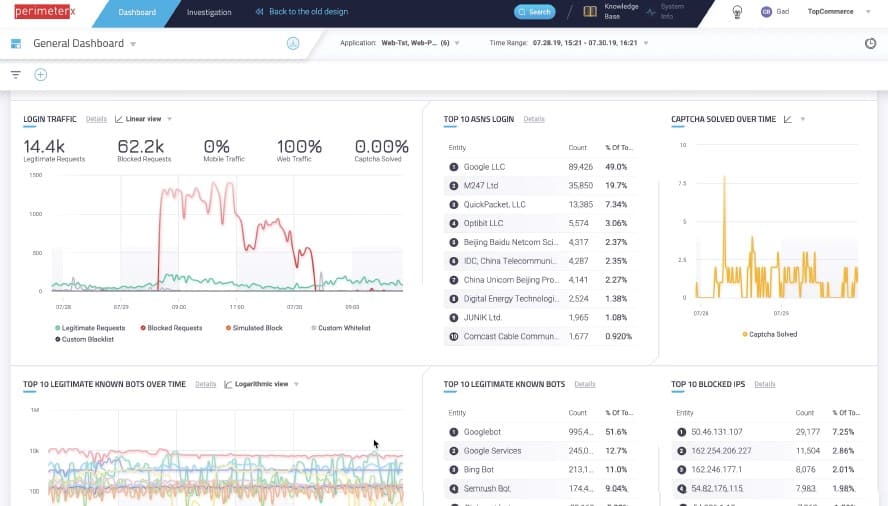Open the Knowledge Base book icon

tap(590, 12)
